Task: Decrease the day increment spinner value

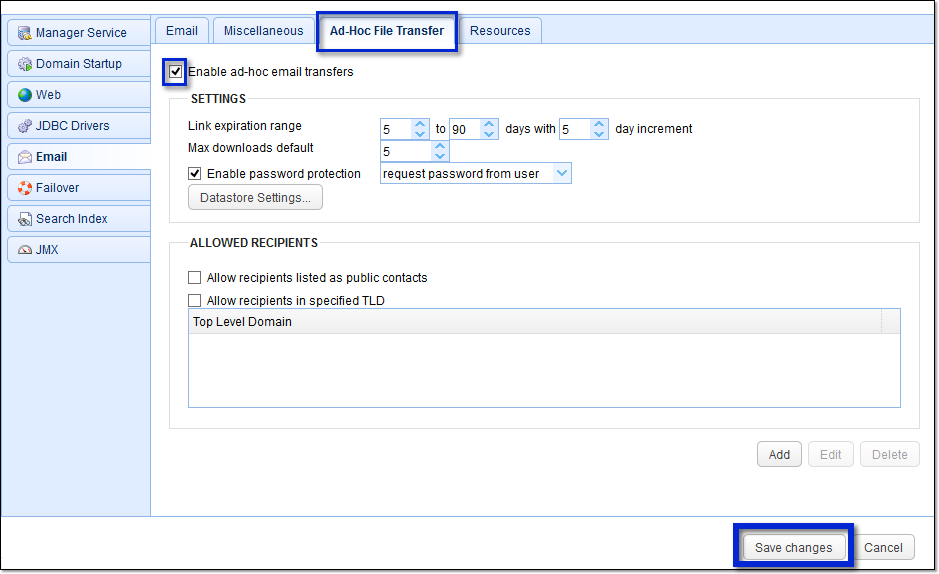Action: click(x=599, y=134)
